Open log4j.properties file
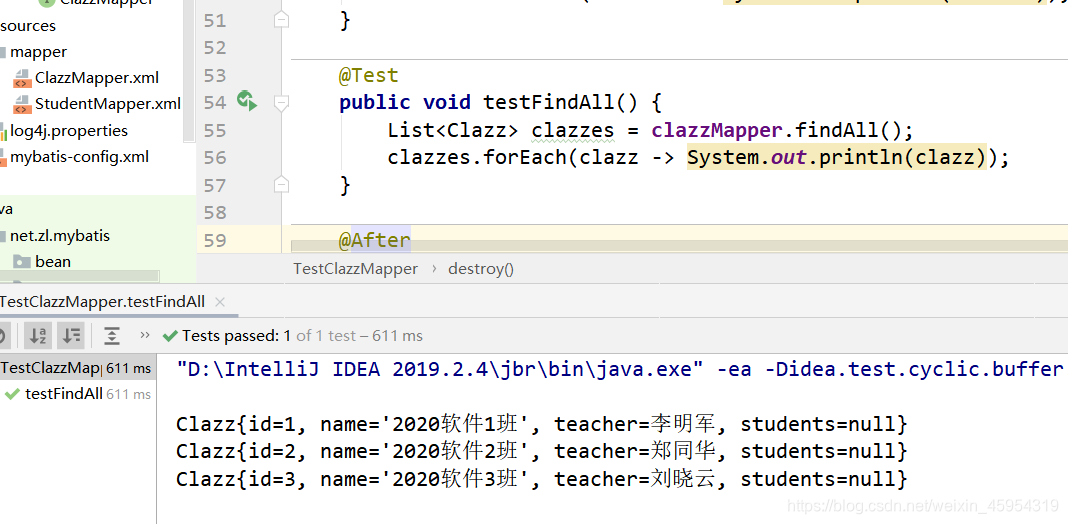Image resolution: width=1068 pixels, height=524 pixels. point(69,130)
